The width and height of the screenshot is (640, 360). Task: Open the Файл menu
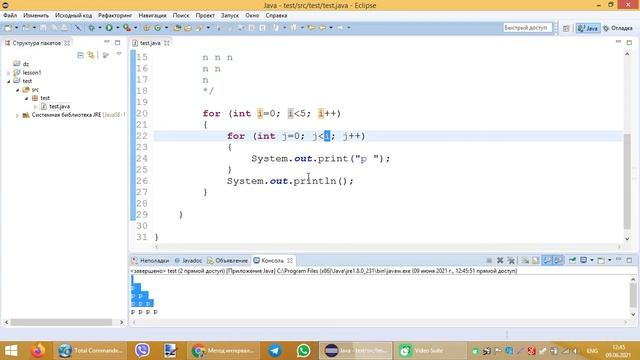10,16
